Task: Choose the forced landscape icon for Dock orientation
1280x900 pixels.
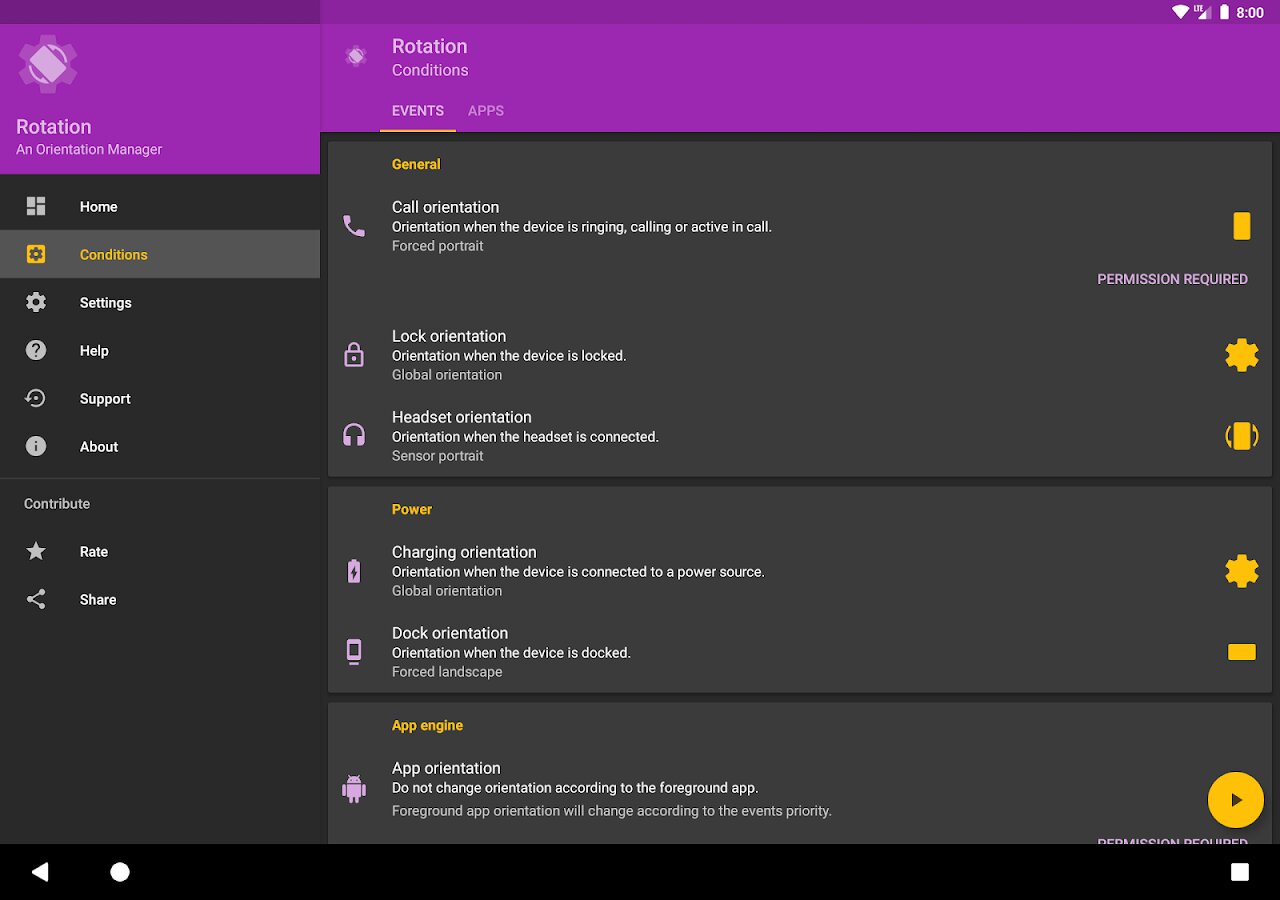Action: (x=1241, y=652)
